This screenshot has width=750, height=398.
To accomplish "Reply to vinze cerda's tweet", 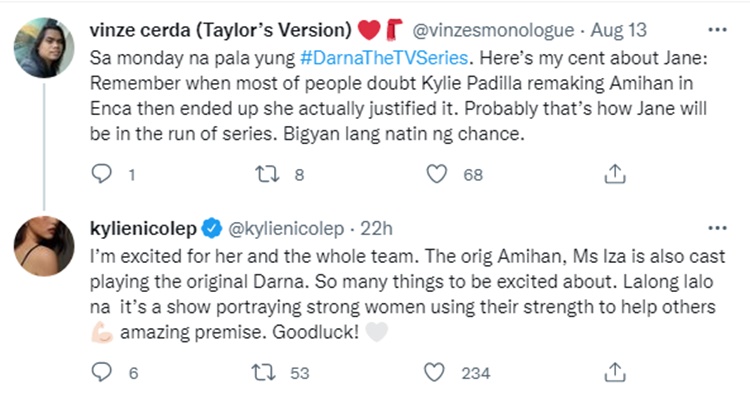I will pos(101,174).
